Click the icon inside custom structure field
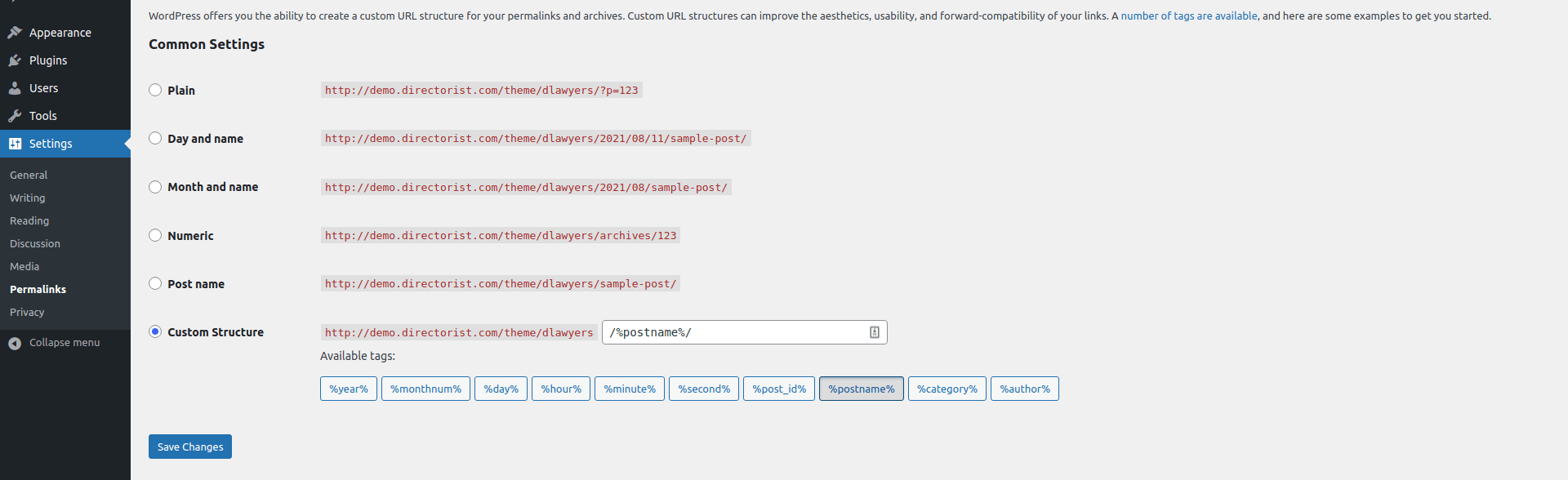 click(874, 332)
